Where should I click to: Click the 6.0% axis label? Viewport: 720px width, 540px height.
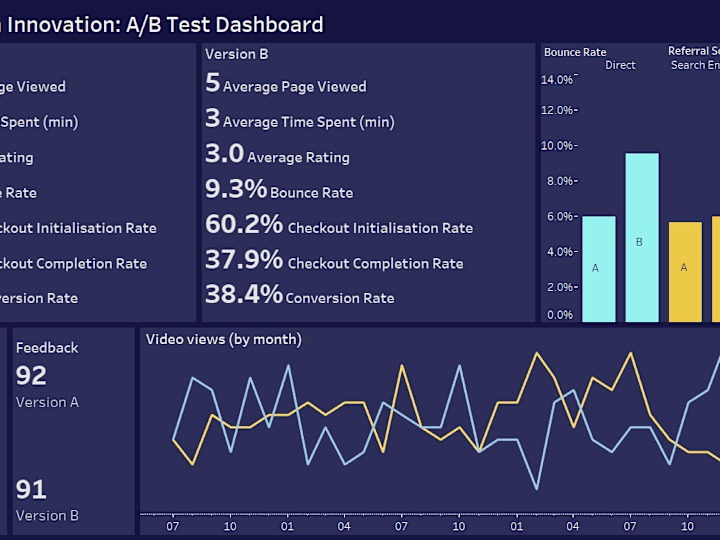click(x=560, y=217)
